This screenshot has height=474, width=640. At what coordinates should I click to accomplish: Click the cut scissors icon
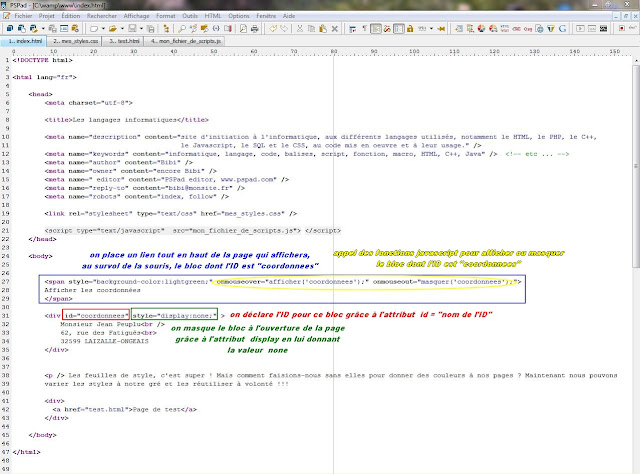(300, 29)
